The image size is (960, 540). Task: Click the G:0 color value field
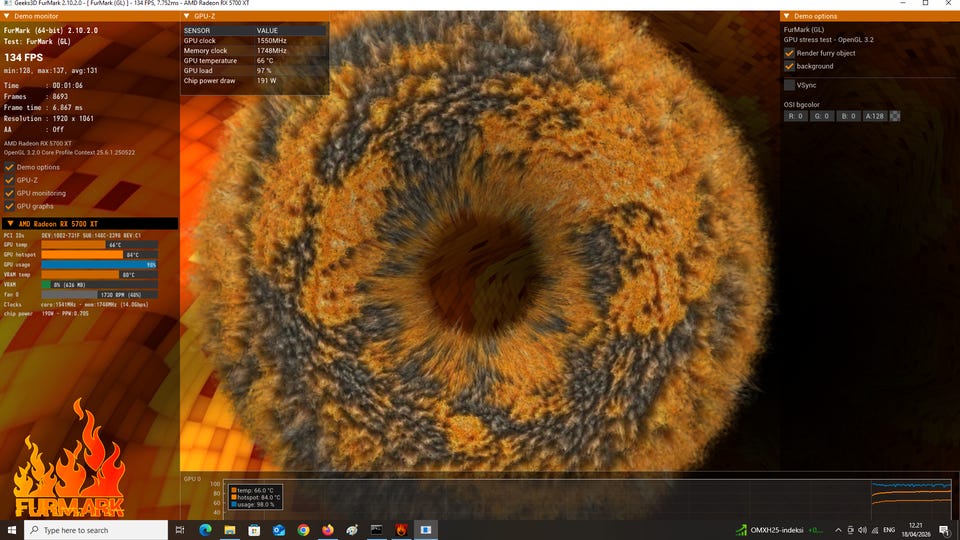click(x=822, y=116)
